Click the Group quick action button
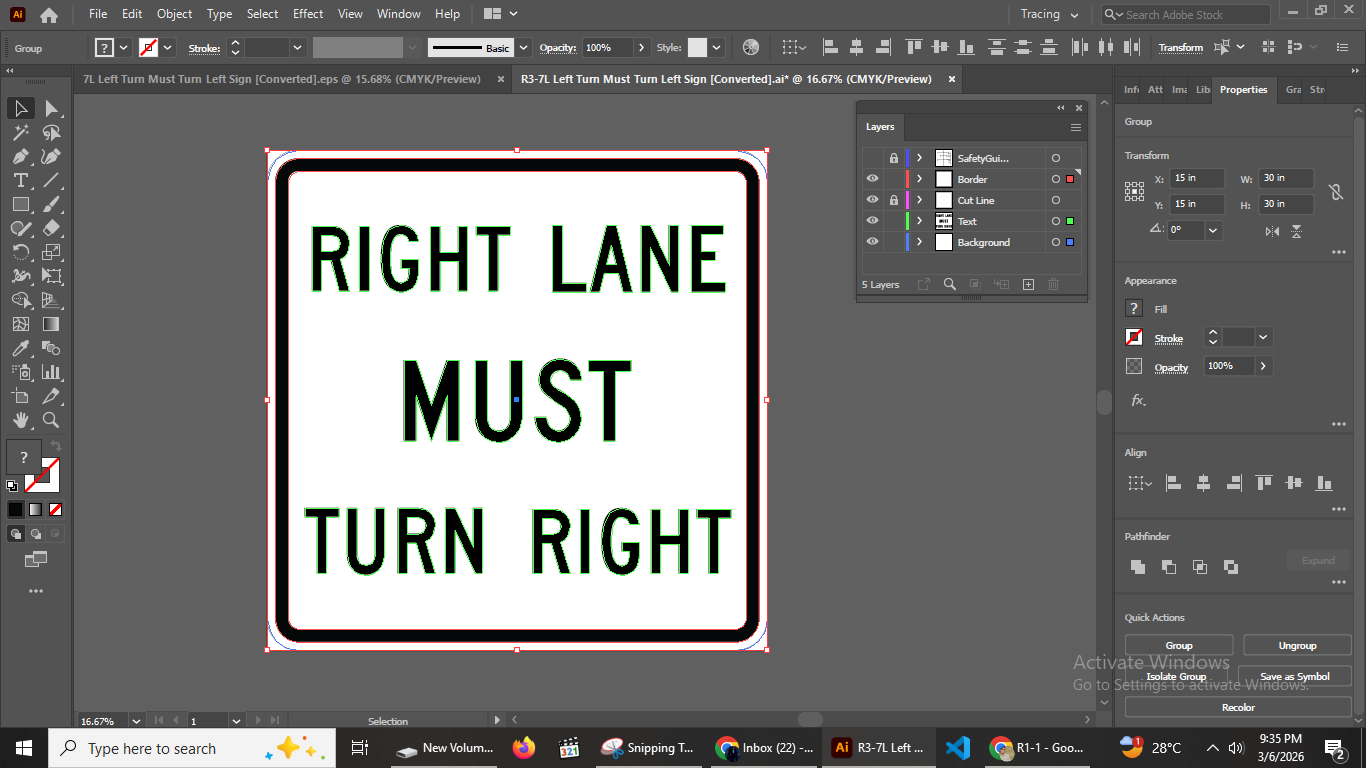Screen dimensions: 1366x768 [x=1179, y=645]
